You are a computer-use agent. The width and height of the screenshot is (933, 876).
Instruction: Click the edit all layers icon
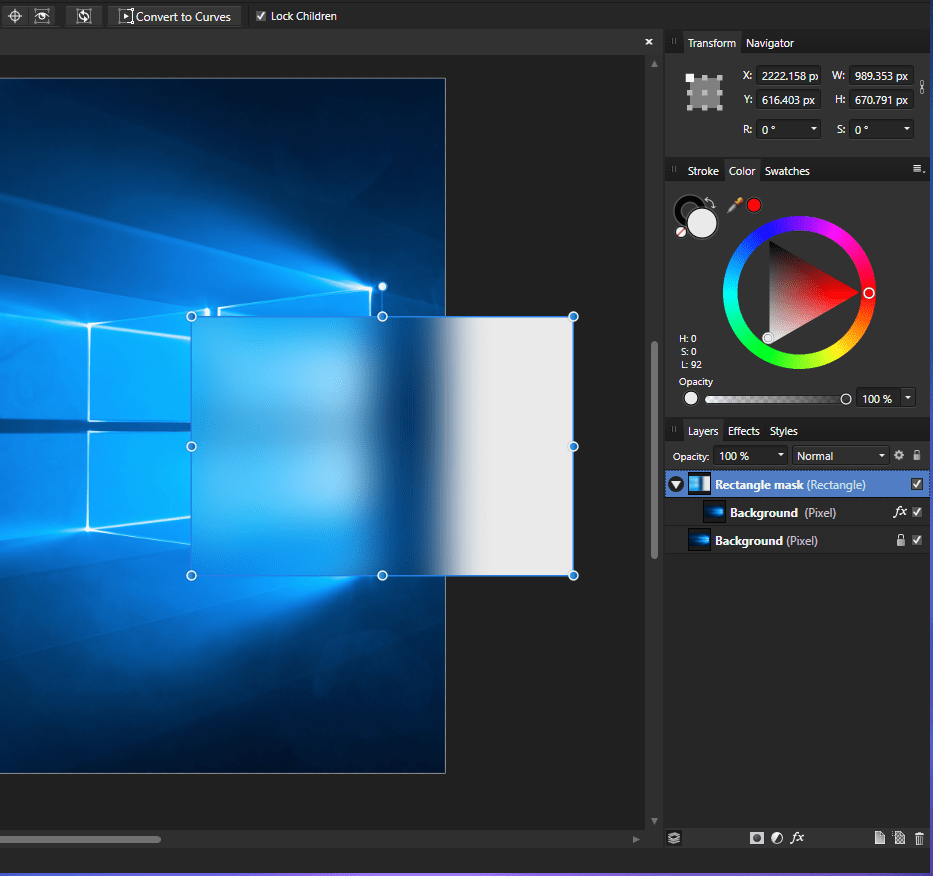pyautogui.click(x=674, y=838)
